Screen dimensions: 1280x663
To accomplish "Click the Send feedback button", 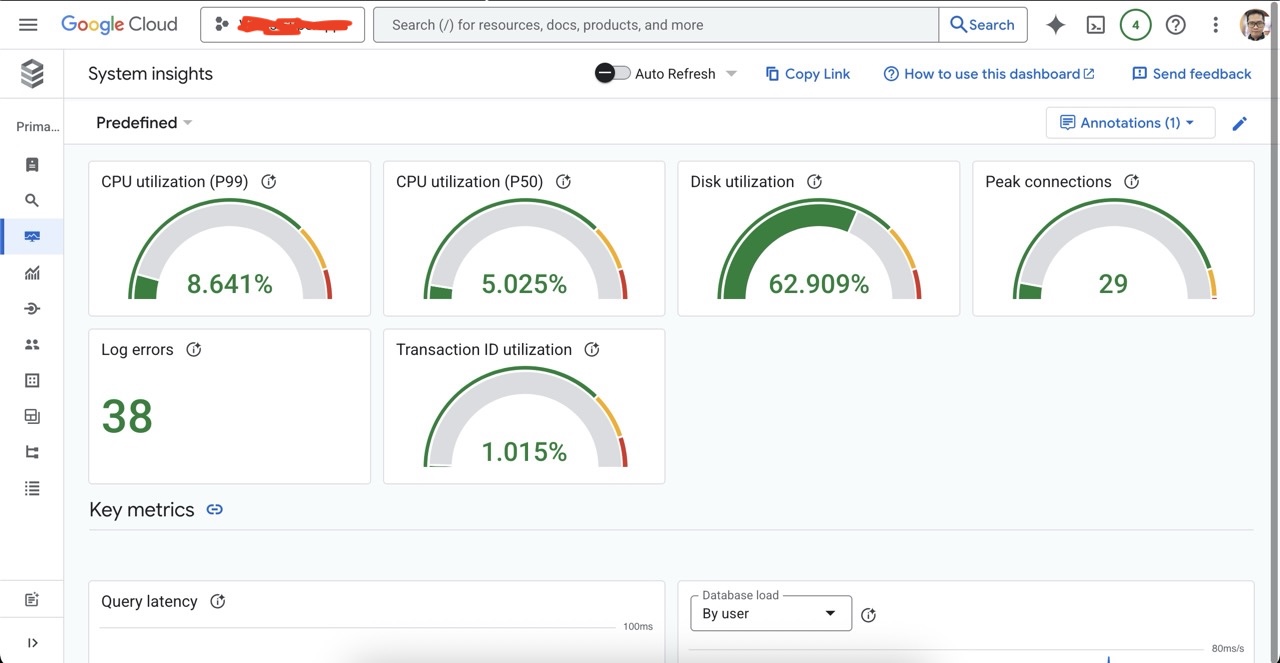I will pyautogui.click(x=1191, y=74).
